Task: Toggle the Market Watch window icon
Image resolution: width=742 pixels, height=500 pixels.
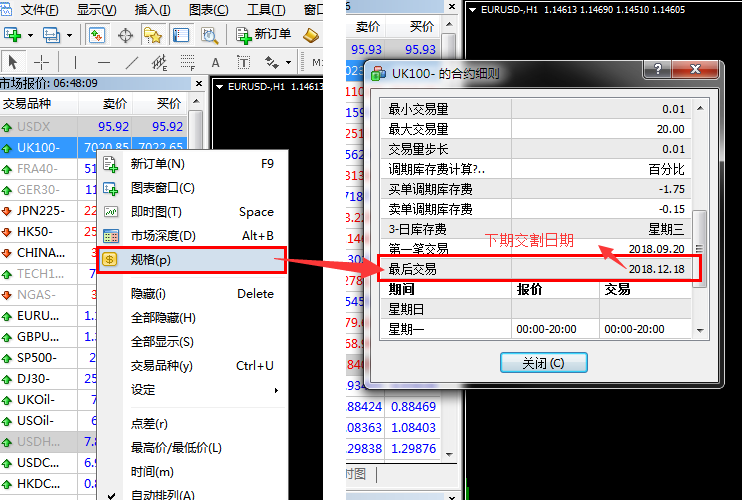Action: 97,35
